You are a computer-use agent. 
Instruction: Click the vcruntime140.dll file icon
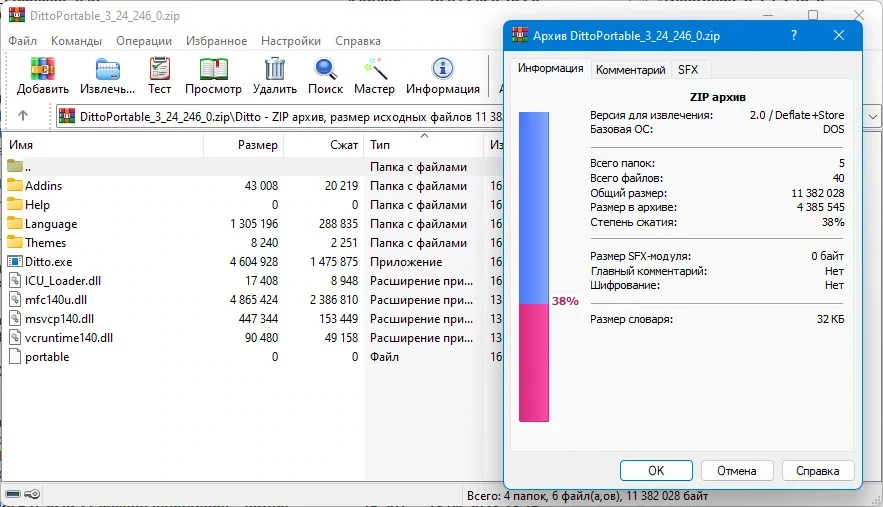[x=15, y=338]
